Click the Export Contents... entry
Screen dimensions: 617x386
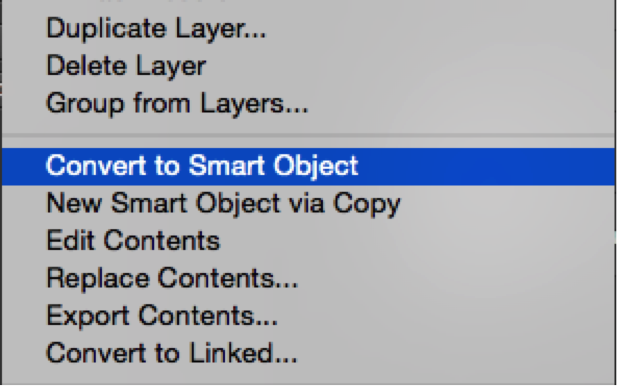tap(308, 316)
